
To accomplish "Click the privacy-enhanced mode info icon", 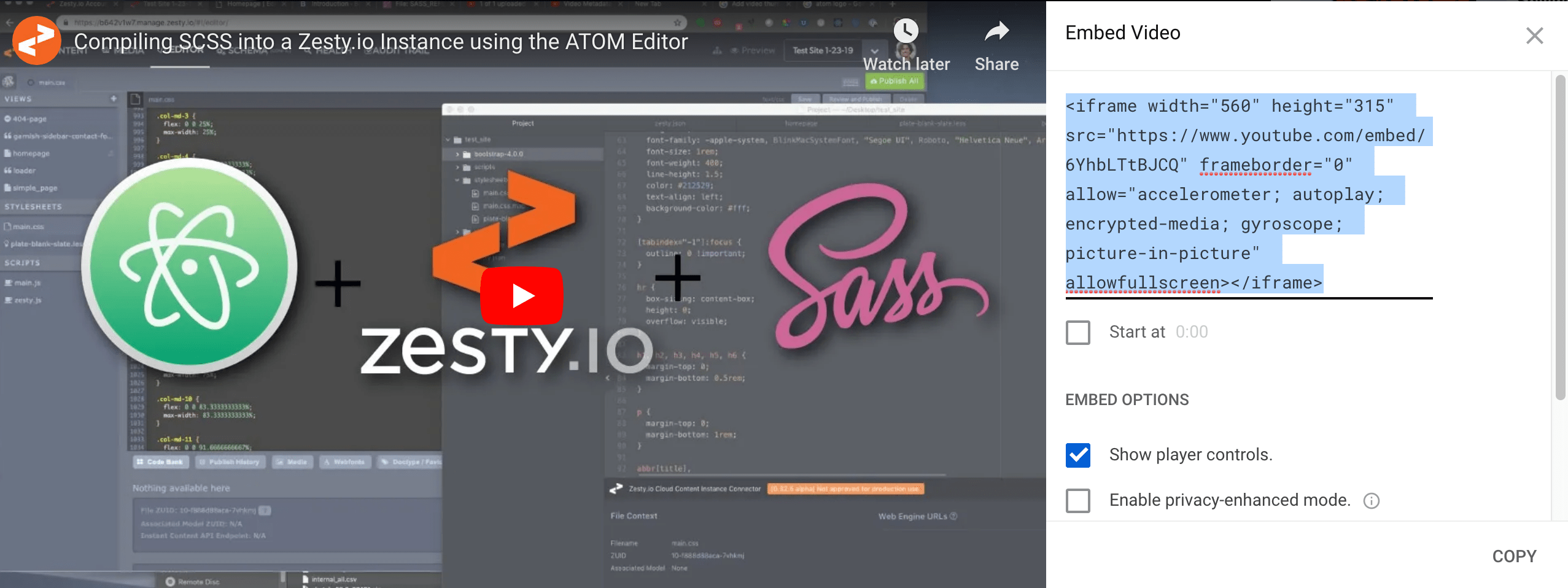I will coord(1372,501).
